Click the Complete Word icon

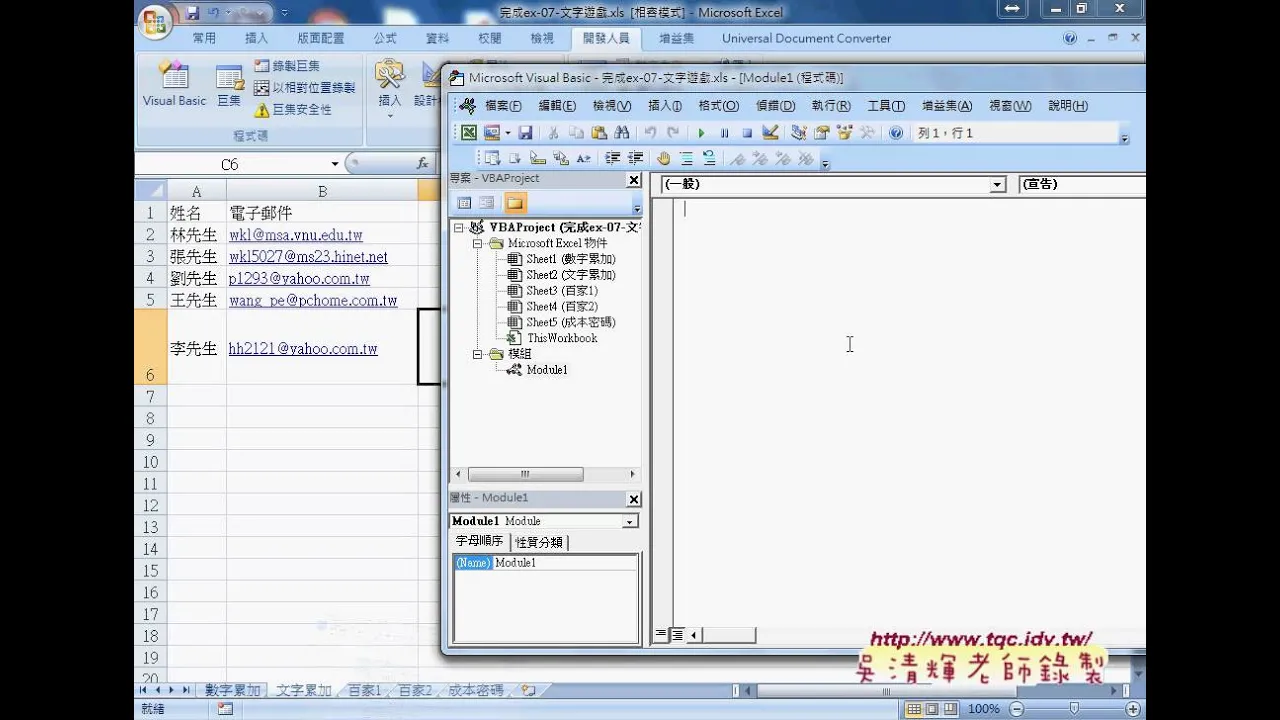click(584, 158)
